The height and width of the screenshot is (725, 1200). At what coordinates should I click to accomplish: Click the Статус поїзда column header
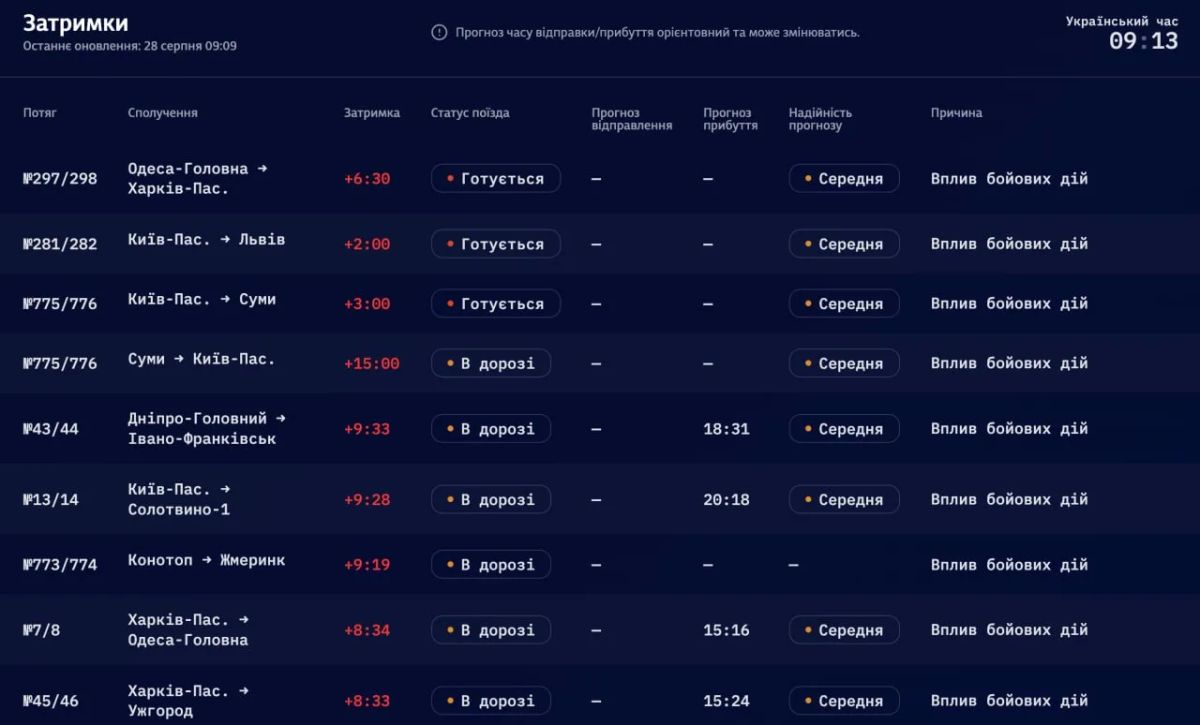point(470,113)
